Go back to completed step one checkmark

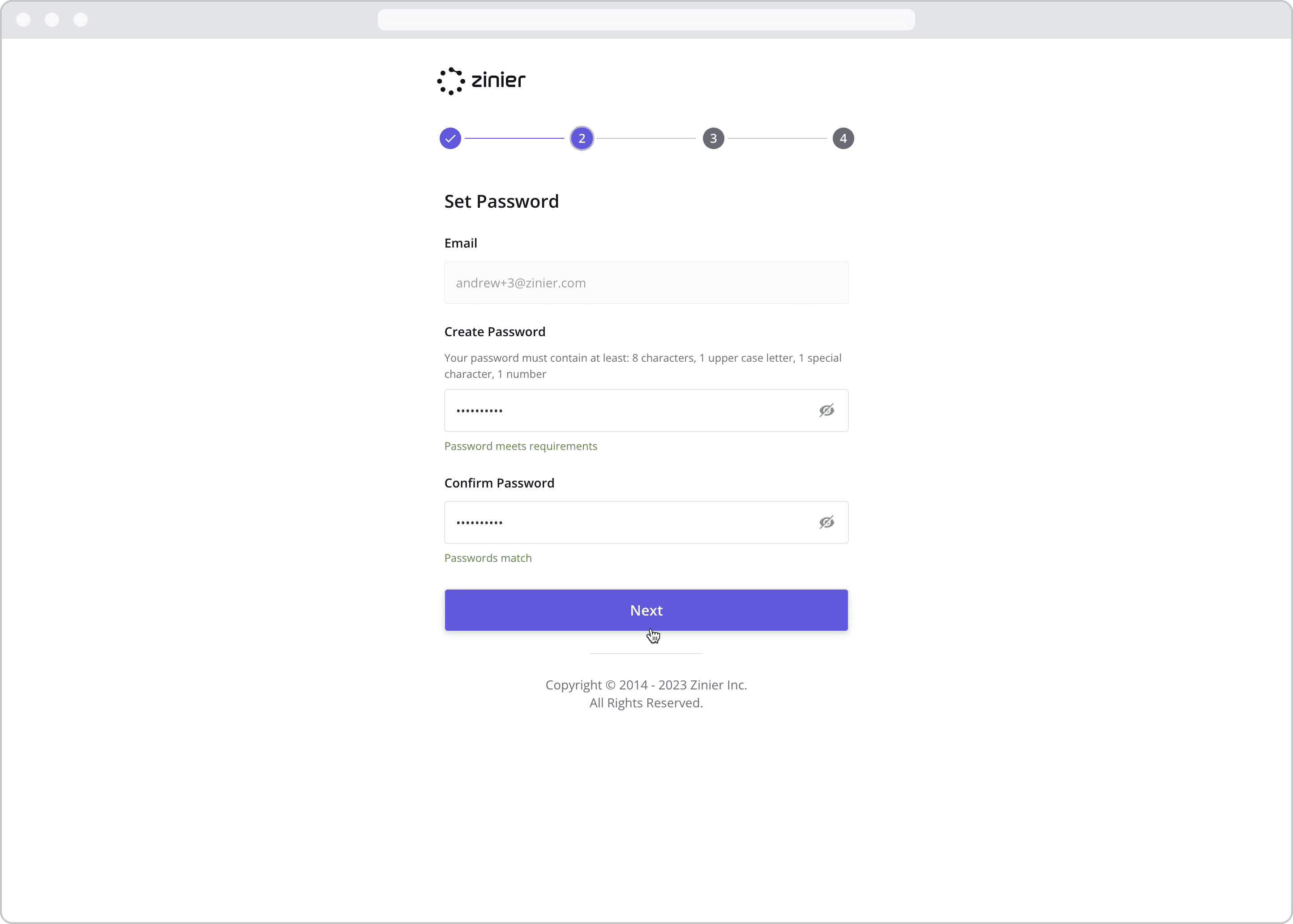(x=450, y=138)
